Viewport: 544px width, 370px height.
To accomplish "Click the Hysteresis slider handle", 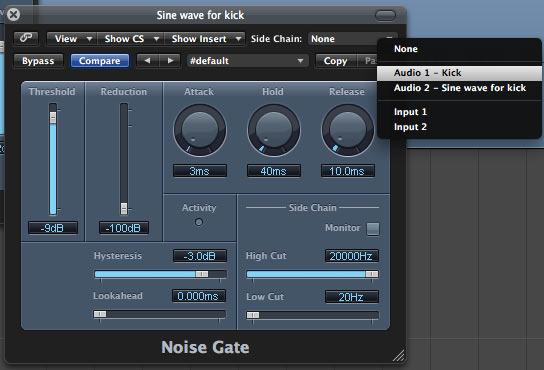I will (x=202, y=274).
